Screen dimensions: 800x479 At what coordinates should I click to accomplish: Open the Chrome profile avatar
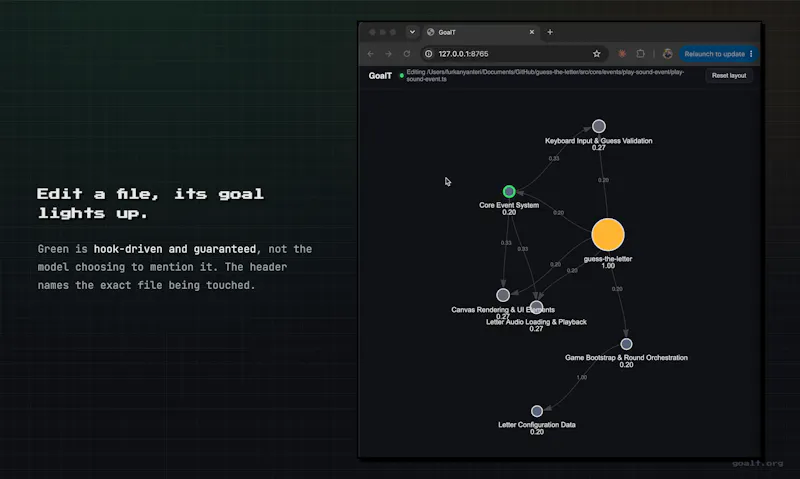click(x=667, y=54)
